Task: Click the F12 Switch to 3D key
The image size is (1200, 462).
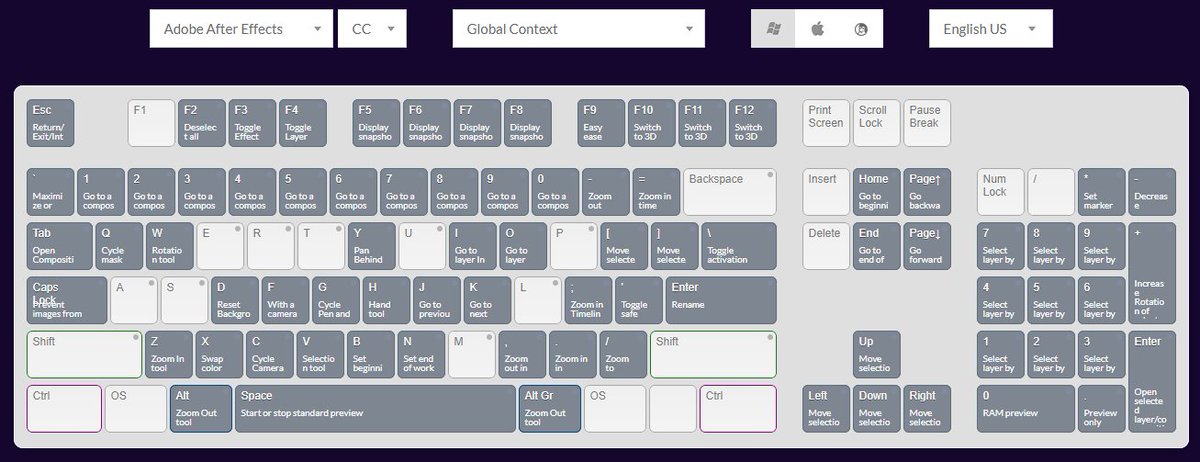Action: coord(752,123)
